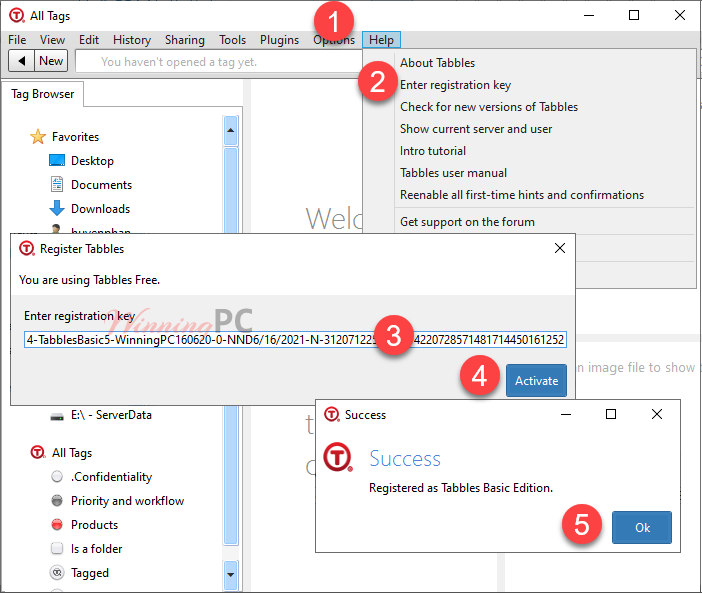Open the View menu
The width and height of the screenshot is (702, 593).
[x=52, y=40]
